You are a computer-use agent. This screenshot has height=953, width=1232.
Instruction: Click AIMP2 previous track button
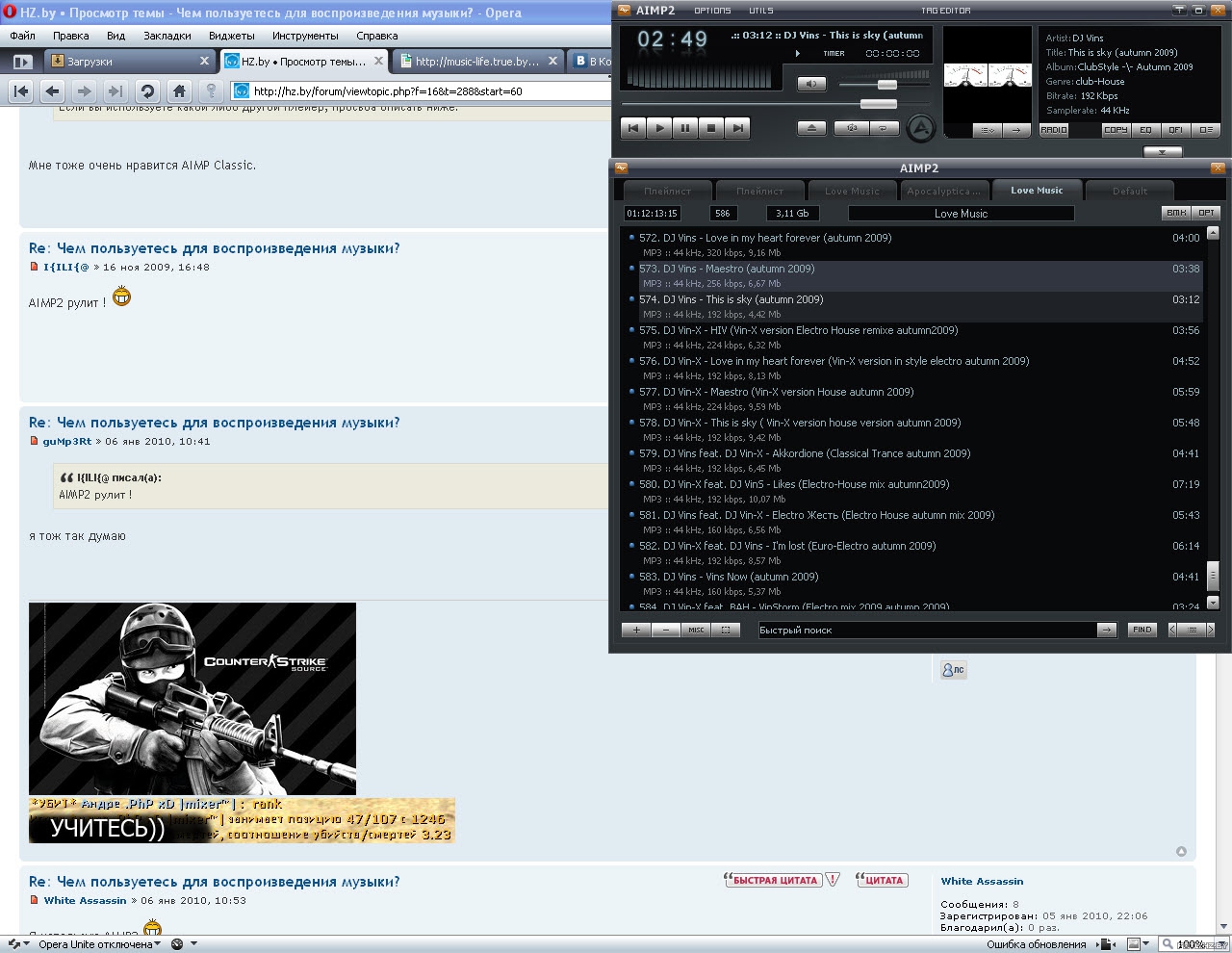click(632, 128)
